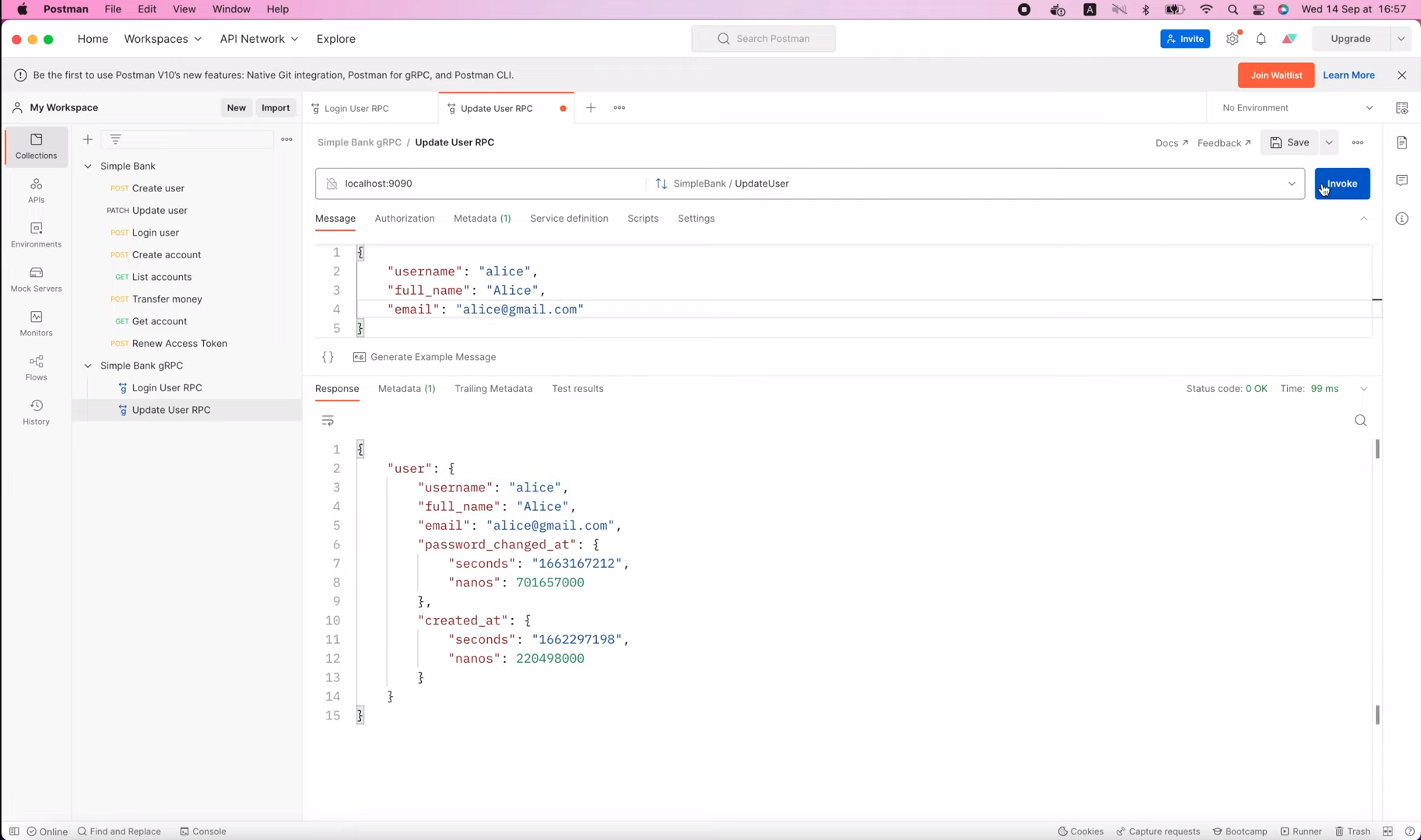Click the Invoke button
This screenshot has width=1421, height=840.
(x=1342, y=184)
